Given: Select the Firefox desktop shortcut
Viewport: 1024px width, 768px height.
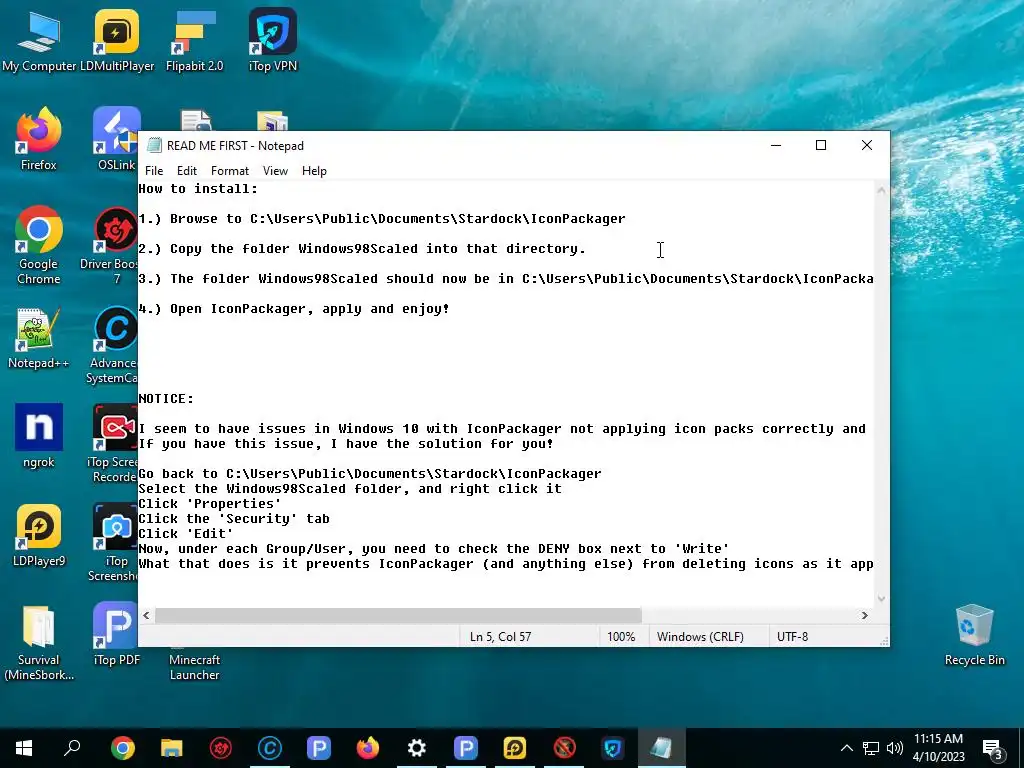Looking at the screenshot, I should pos(39,139).
